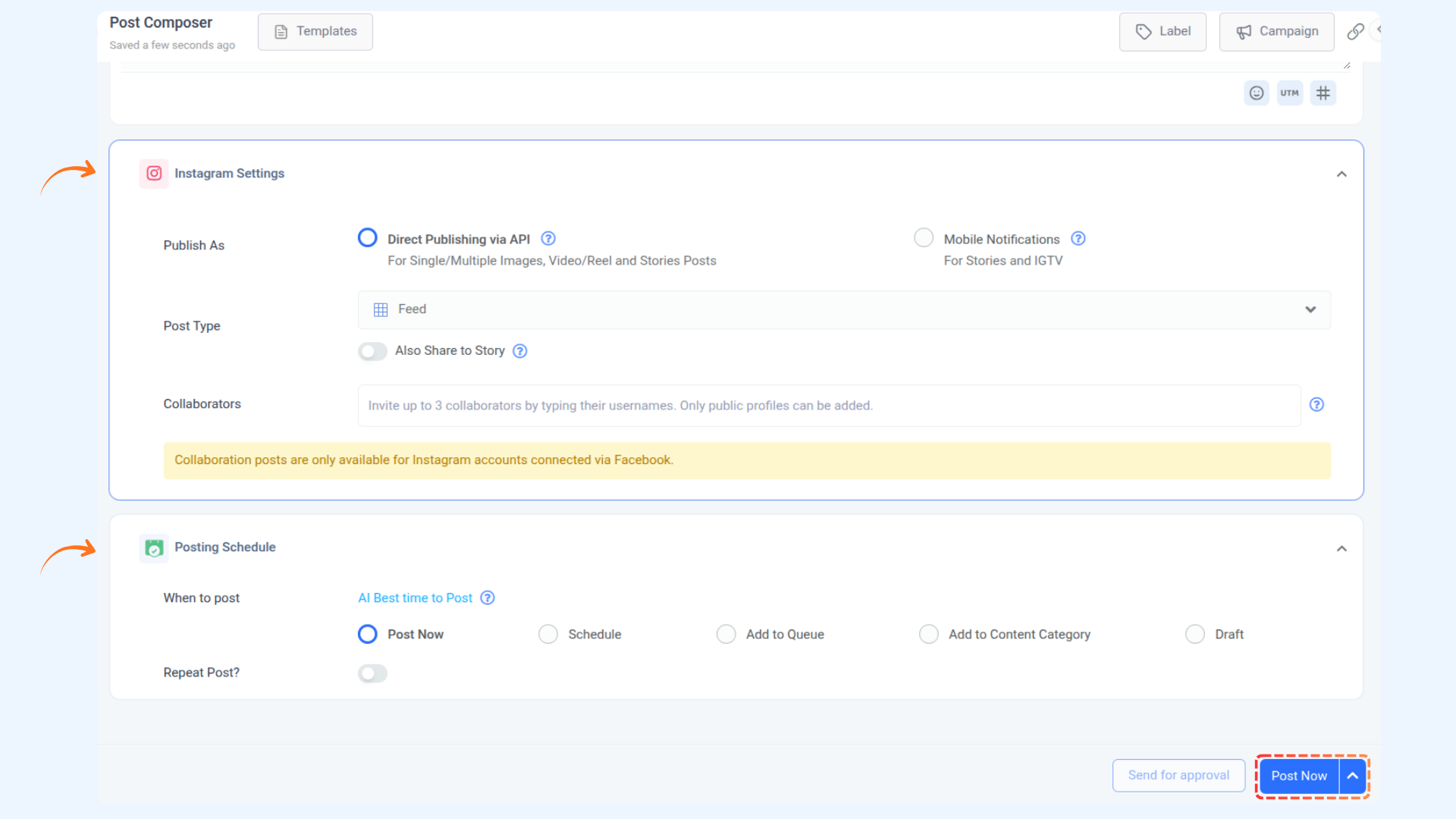Expand Post Now button arrow menu
This screenshot has height=819, width=1456.
point(1352,776)
